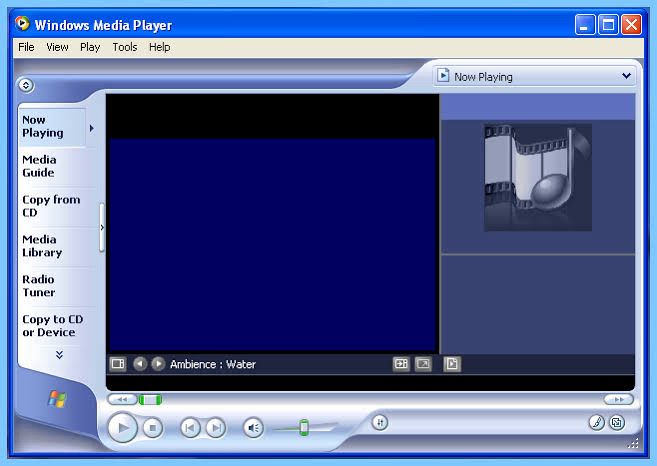Go to Media Library

42,246
